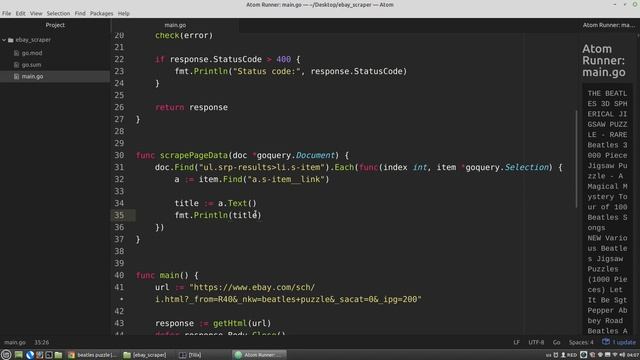Select the Atom Runner pane tab
640x360 pixels.
point(608,25)
